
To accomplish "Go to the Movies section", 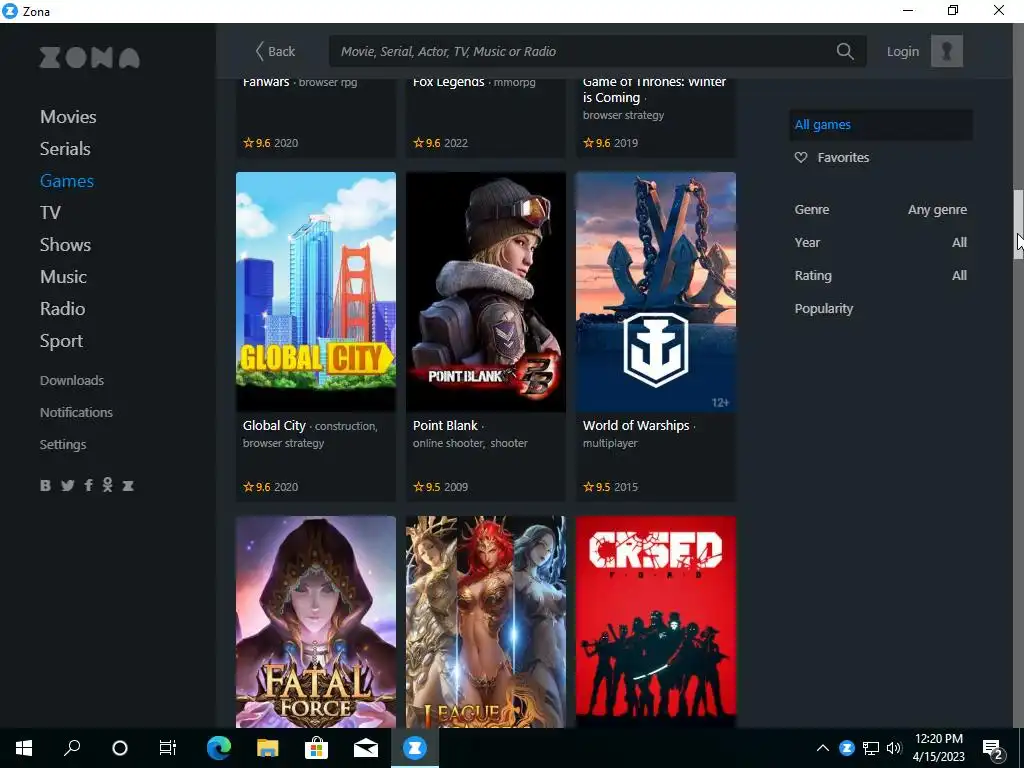I will tap(68, 117).
